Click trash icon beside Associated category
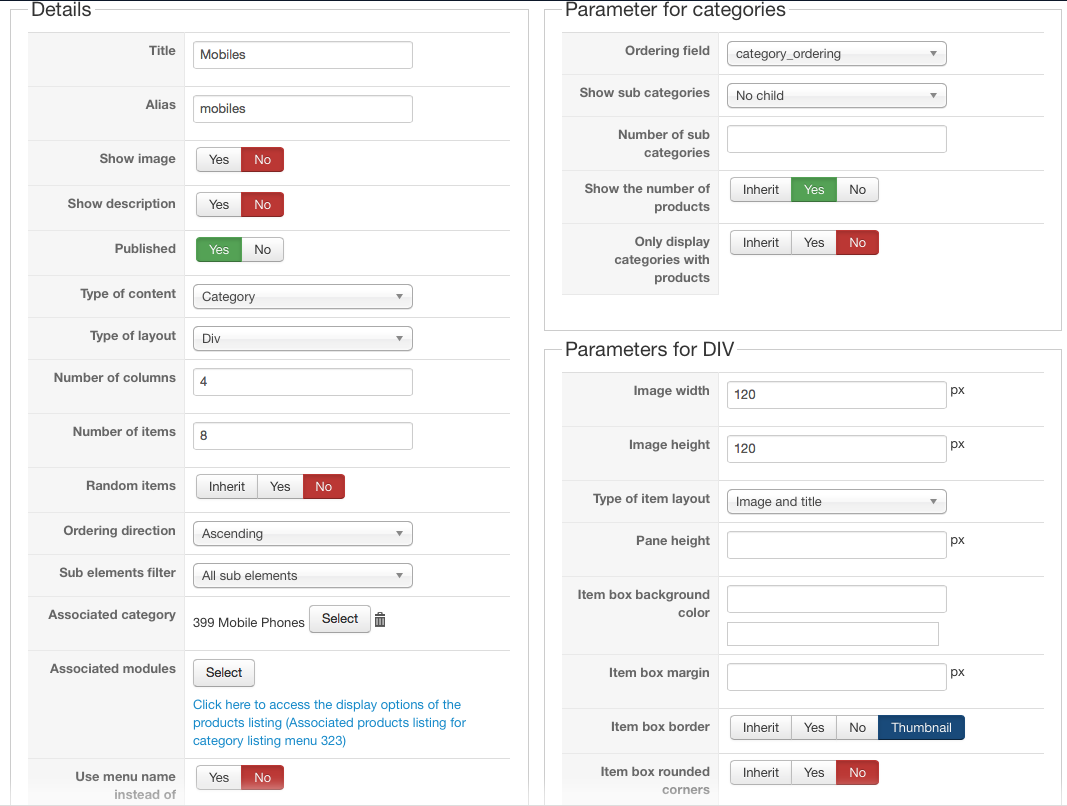This screenshot has width=1067, height=806. (x=380, y=620)
